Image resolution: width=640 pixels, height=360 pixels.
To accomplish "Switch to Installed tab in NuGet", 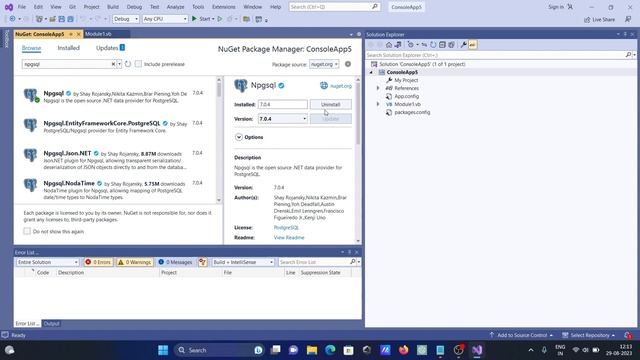I will click(69, 48).
